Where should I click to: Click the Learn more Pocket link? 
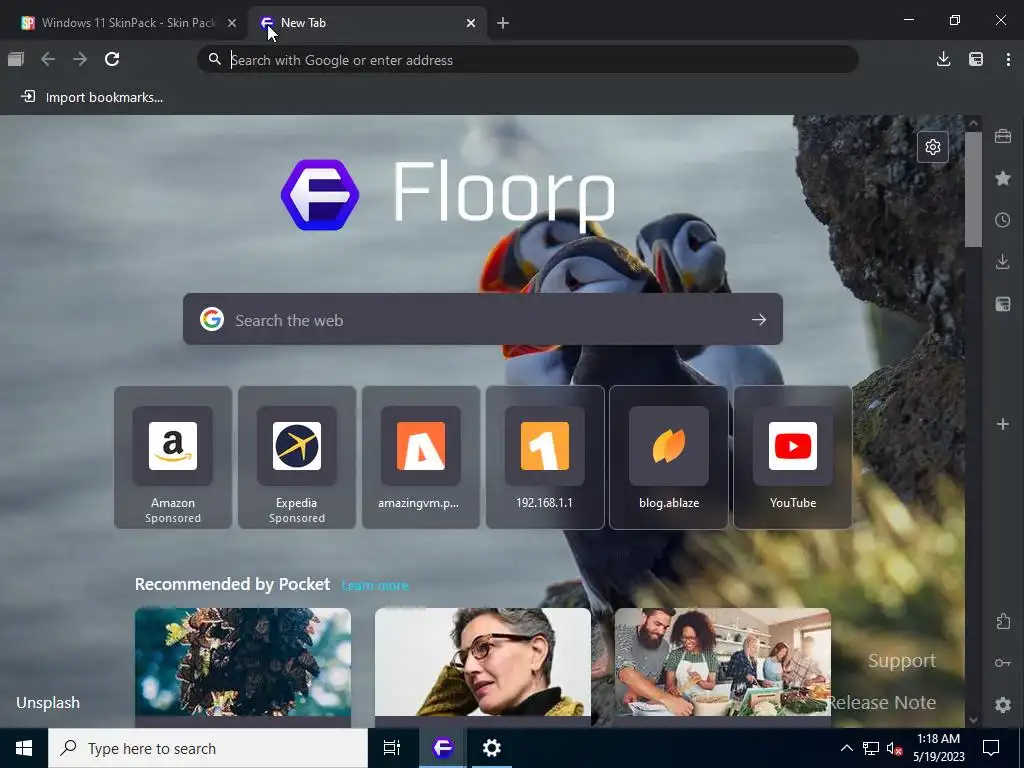pyautogui.click(x=375, y=586)
